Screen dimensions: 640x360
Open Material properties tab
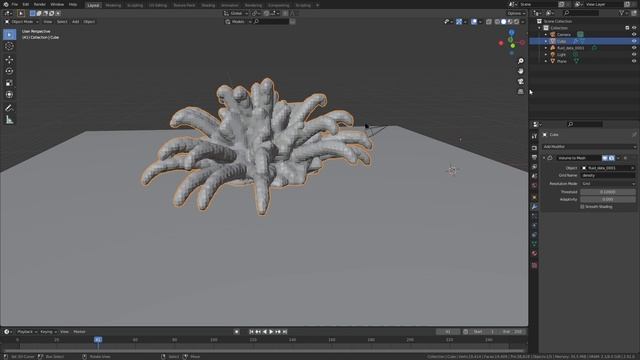534,253
